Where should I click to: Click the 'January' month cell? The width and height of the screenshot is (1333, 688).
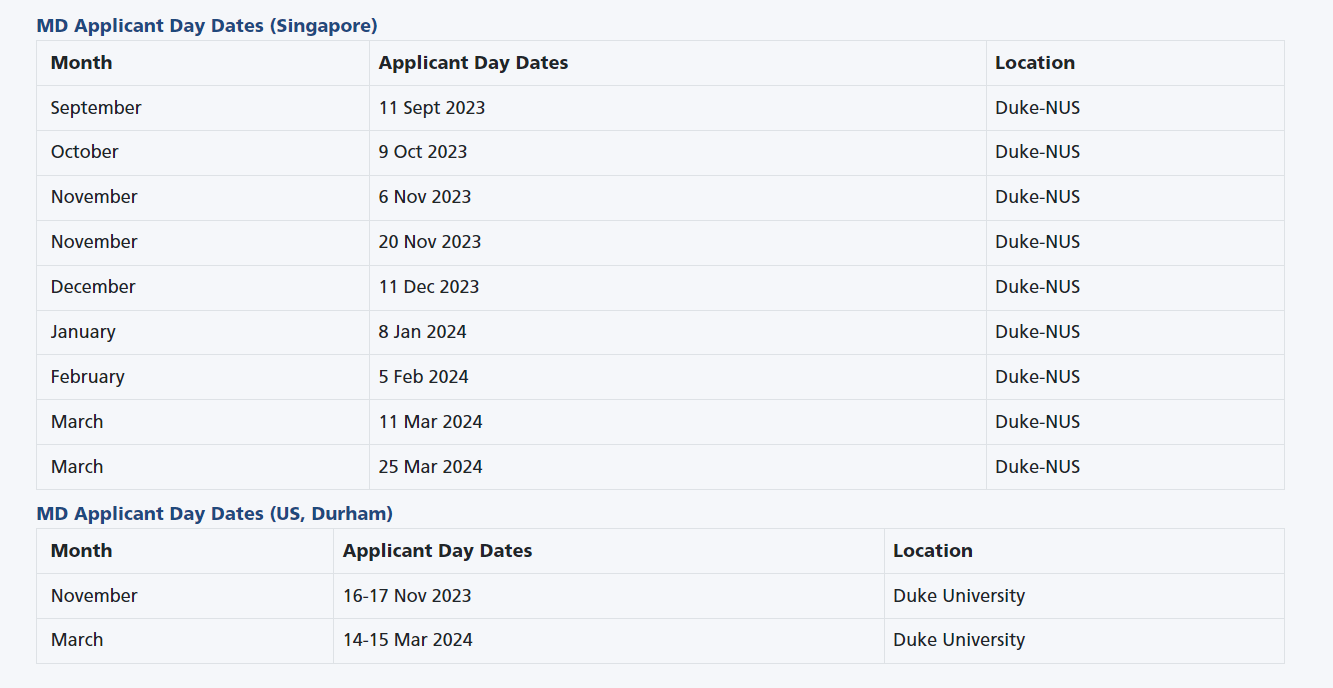click(x=83, y=332)
